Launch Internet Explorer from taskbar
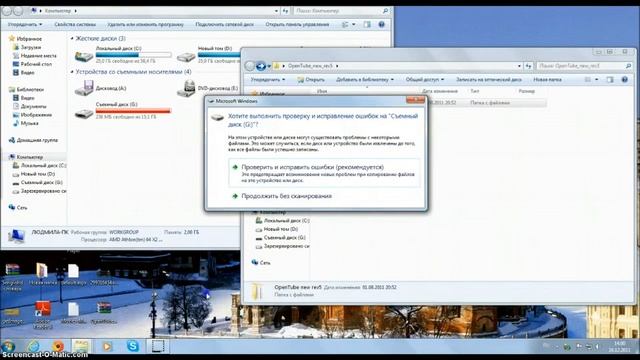The image size is (640, 360). pyautogui.click(x=33, y=347)
